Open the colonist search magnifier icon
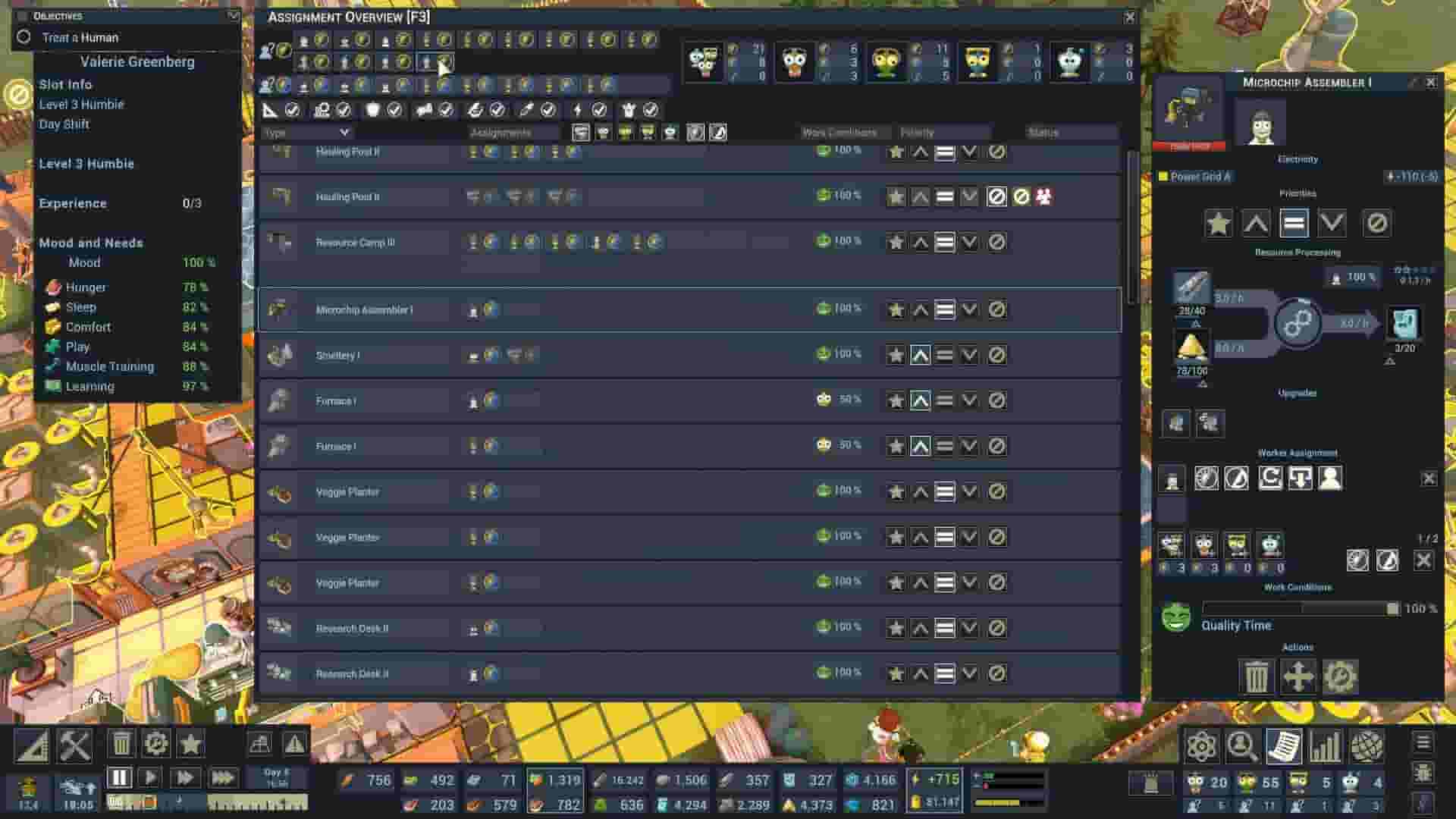1456x819 pixels. 1242,746
